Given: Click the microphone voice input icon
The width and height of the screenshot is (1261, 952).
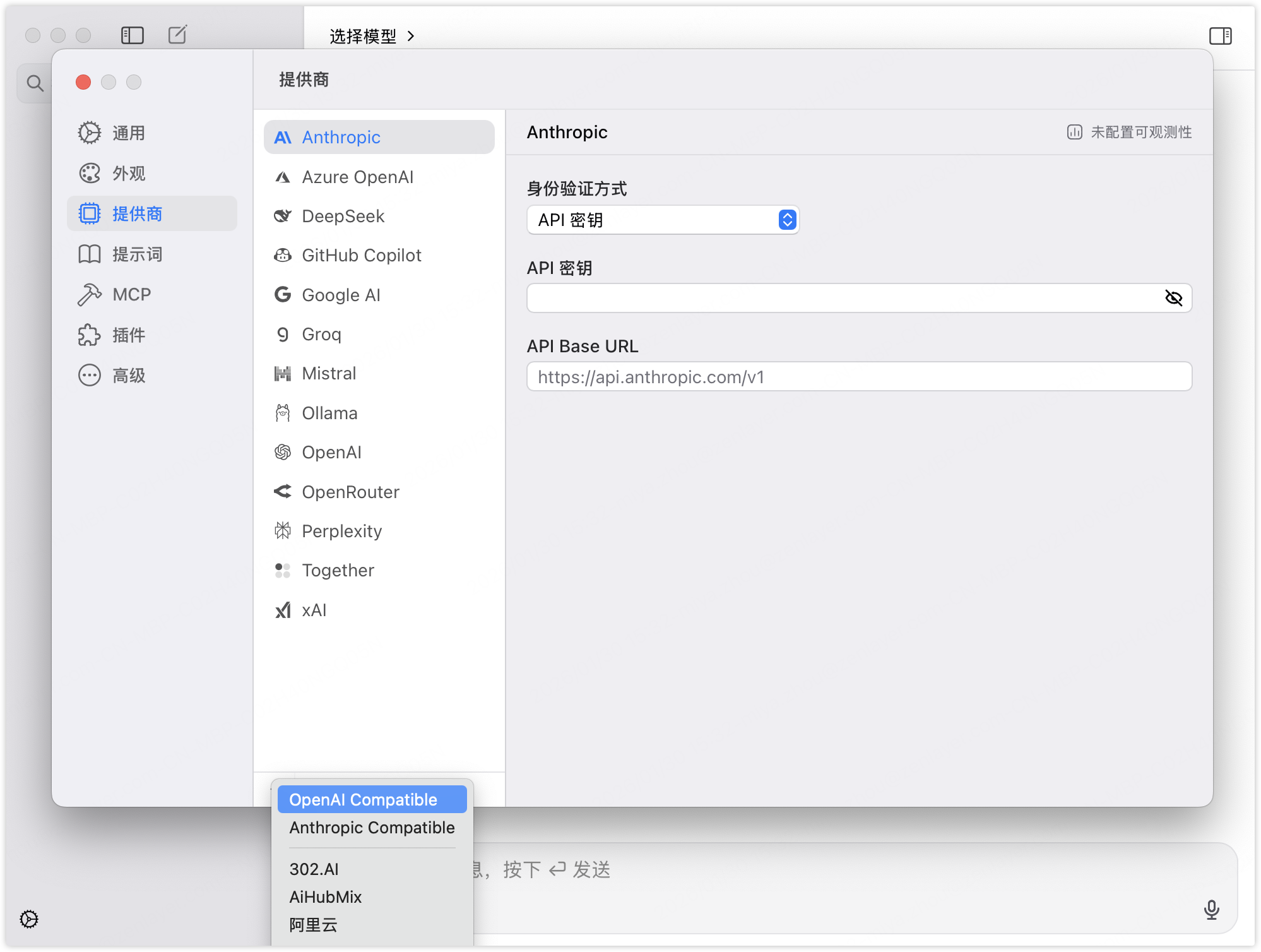Looking at the screenshot, I should click(1211, 910).
